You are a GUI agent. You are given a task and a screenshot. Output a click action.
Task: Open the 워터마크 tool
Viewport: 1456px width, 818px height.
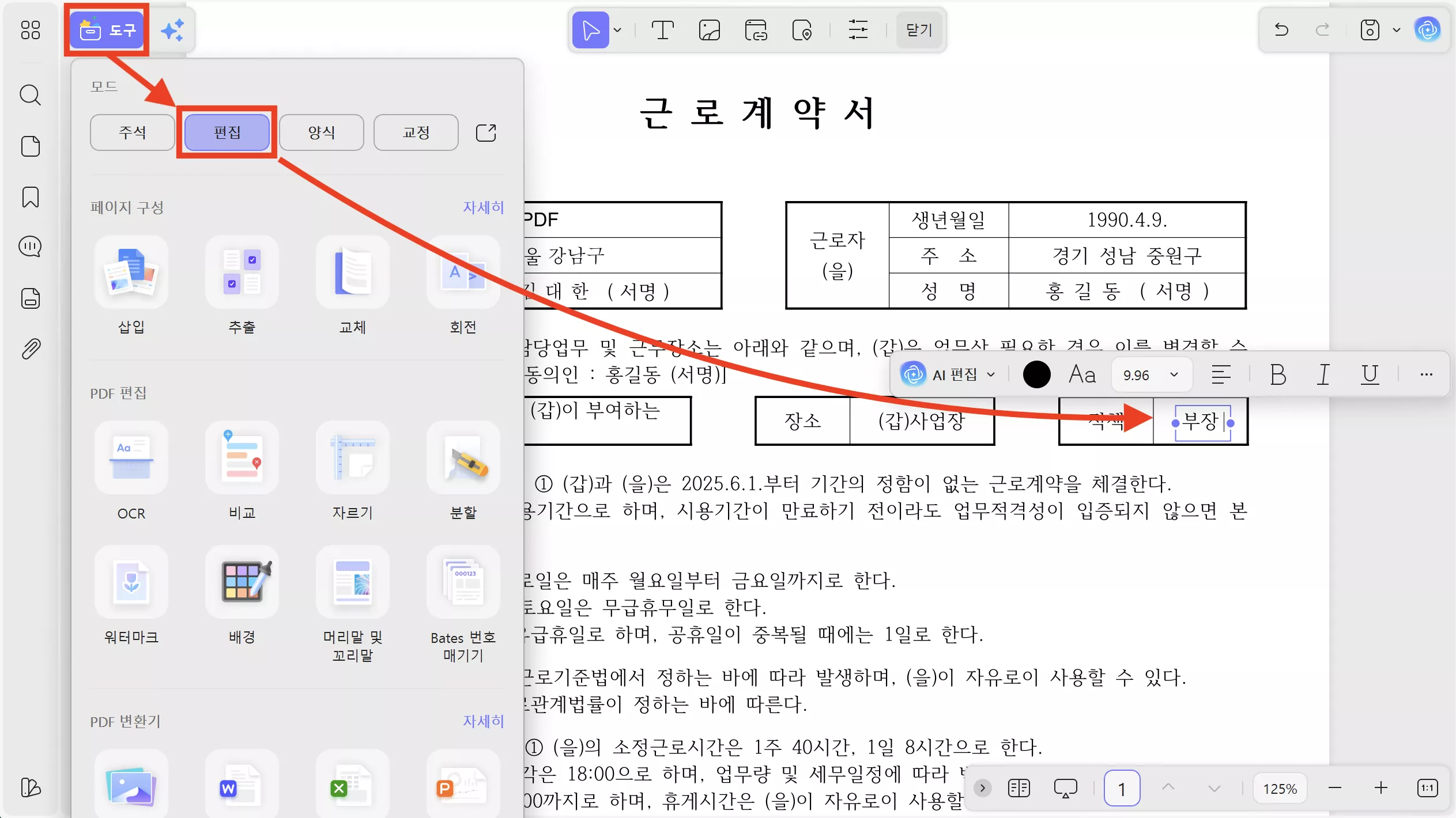[131, 582]
